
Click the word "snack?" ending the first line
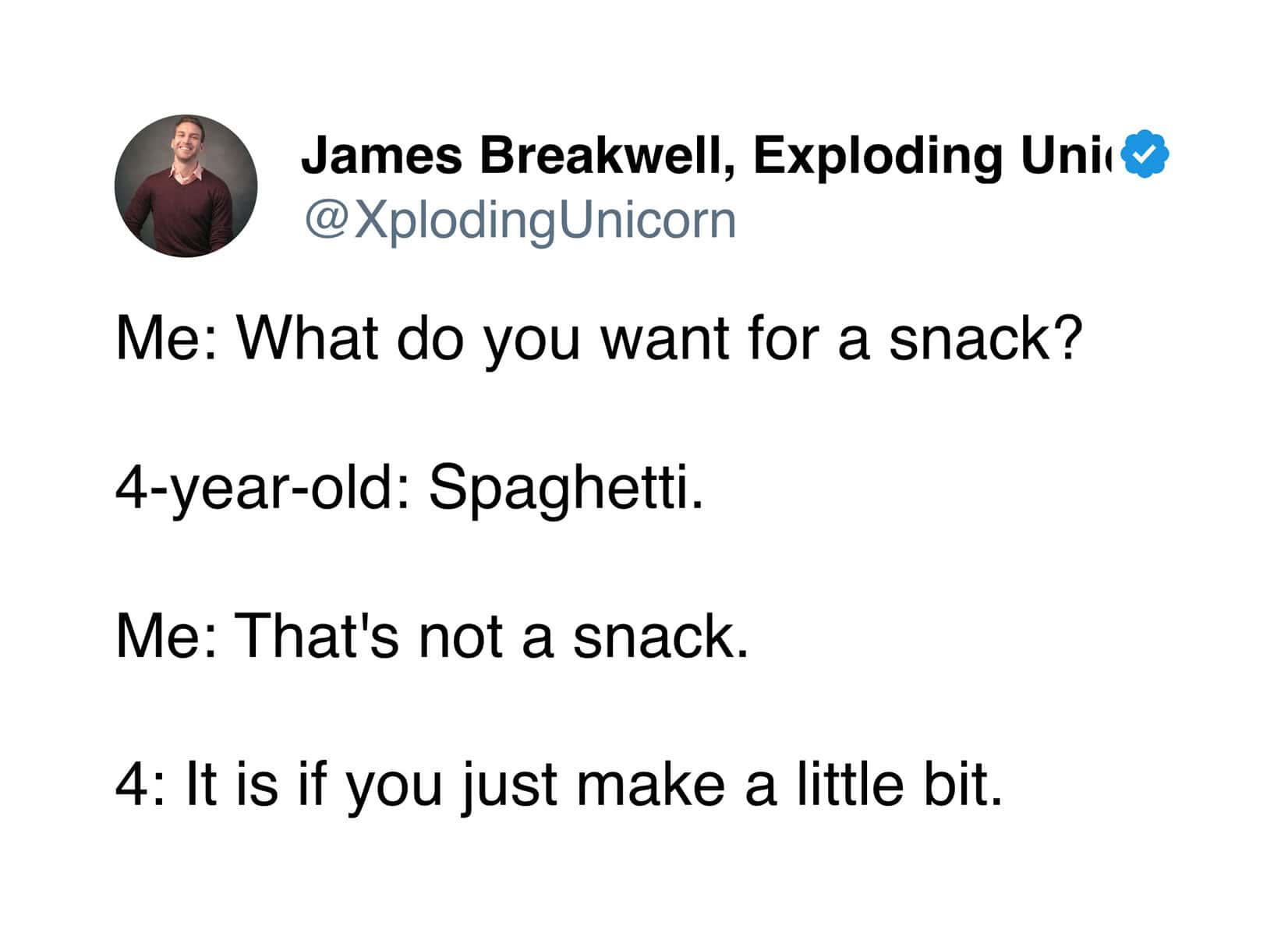(986, 339)
